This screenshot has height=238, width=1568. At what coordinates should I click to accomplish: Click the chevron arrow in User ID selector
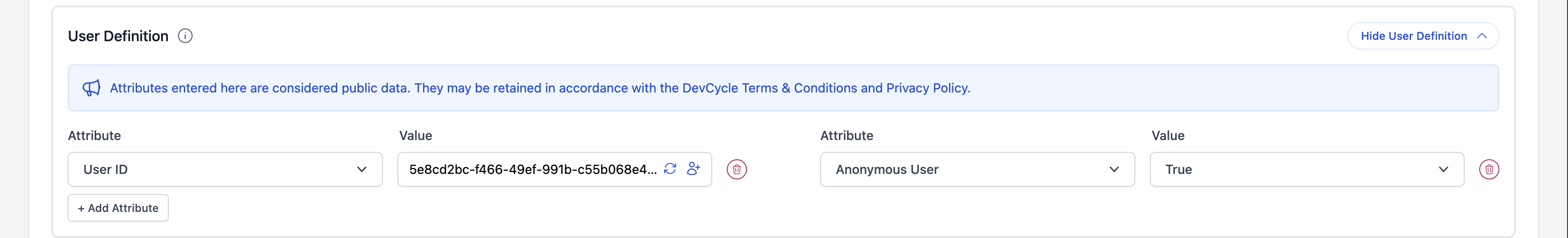(x=361, y=169)
